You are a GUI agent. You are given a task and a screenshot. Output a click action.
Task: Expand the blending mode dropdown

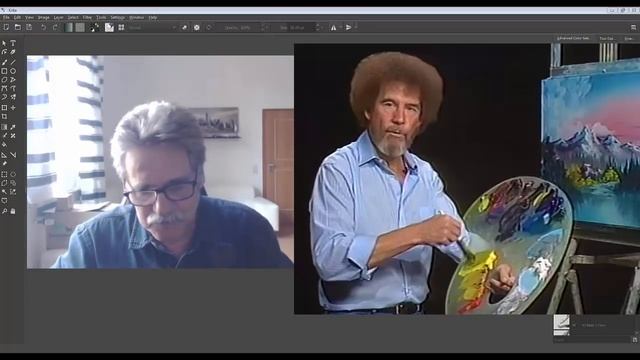click(153, 28)
